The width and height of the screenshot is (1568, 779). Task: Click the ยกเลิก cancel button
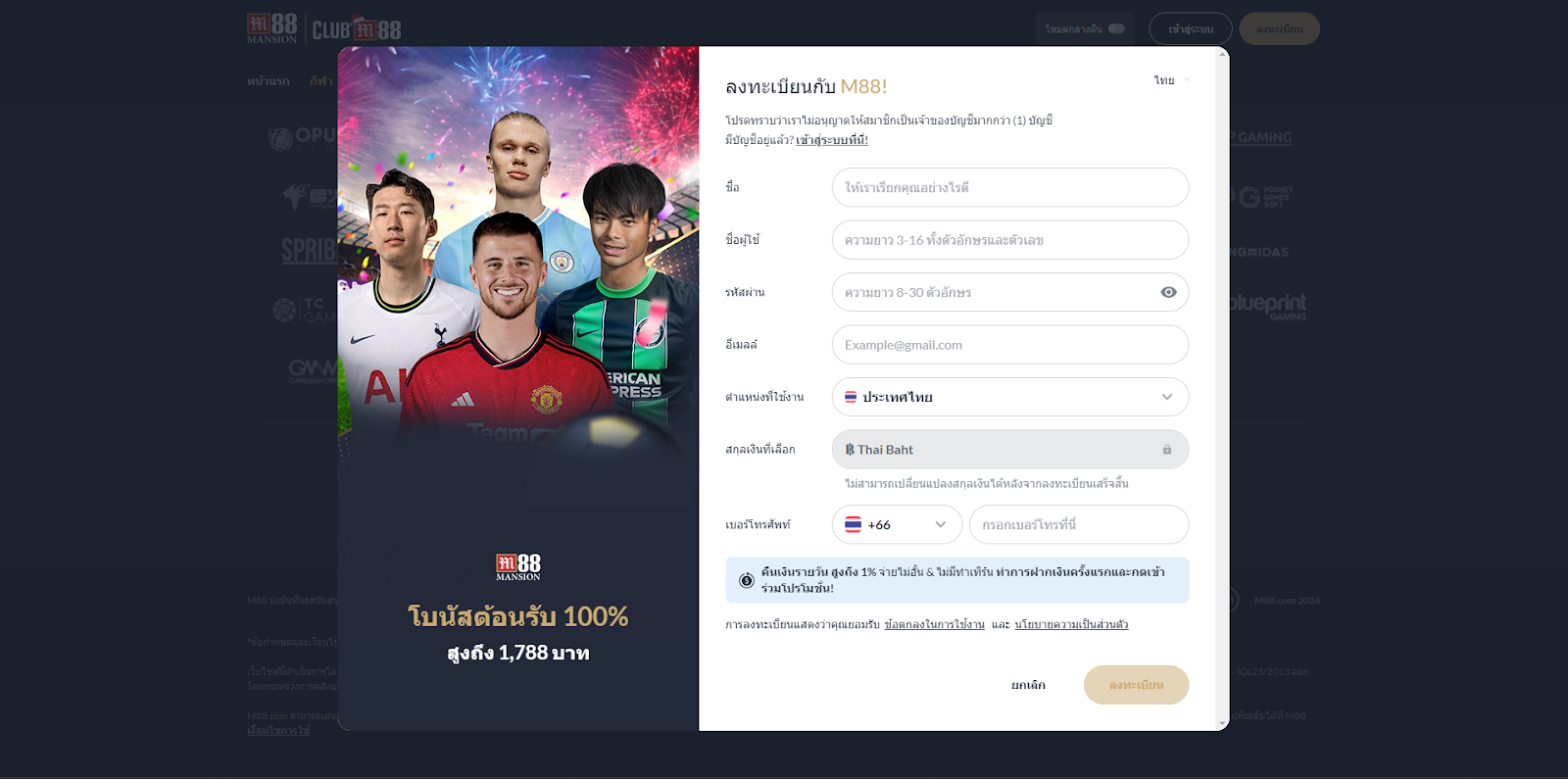pyautogui.click(x=1028, y=685)
